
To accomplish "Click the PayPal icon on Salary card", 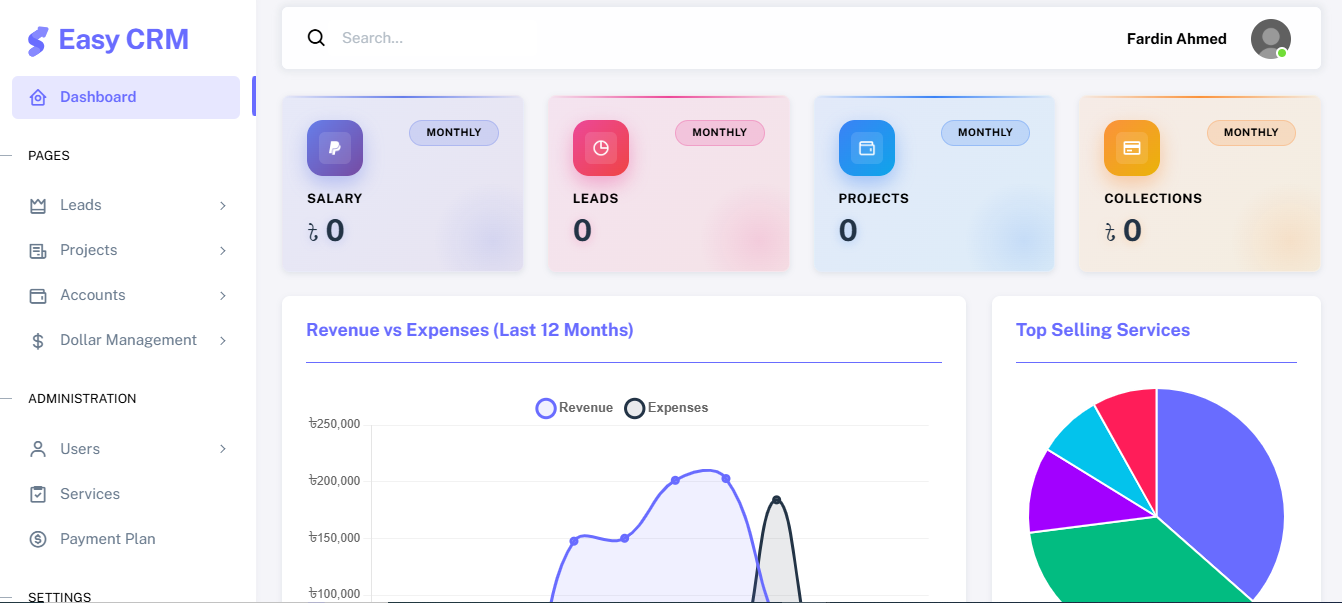I will pos(334,147).
